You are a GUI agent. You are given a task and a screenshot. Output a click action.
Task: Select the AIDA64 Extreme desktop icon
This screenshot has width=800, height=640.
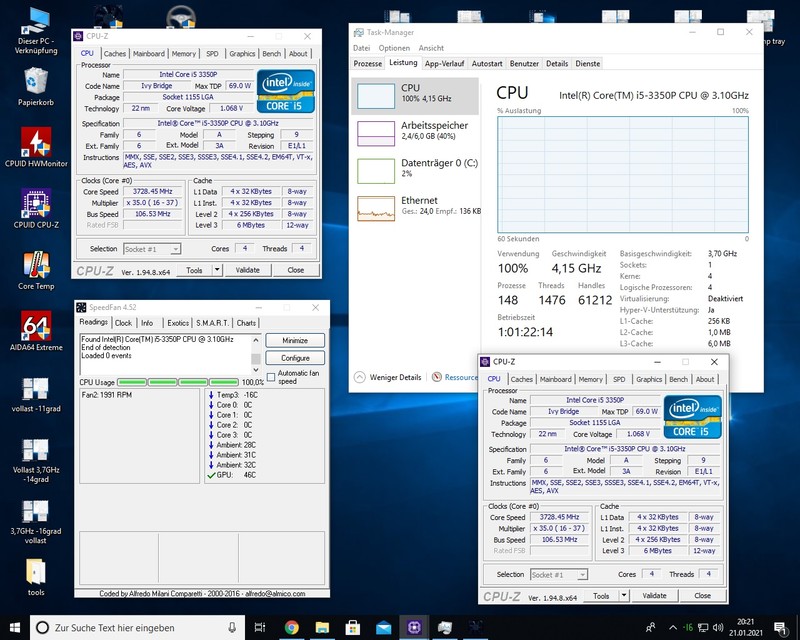[36, 331]
